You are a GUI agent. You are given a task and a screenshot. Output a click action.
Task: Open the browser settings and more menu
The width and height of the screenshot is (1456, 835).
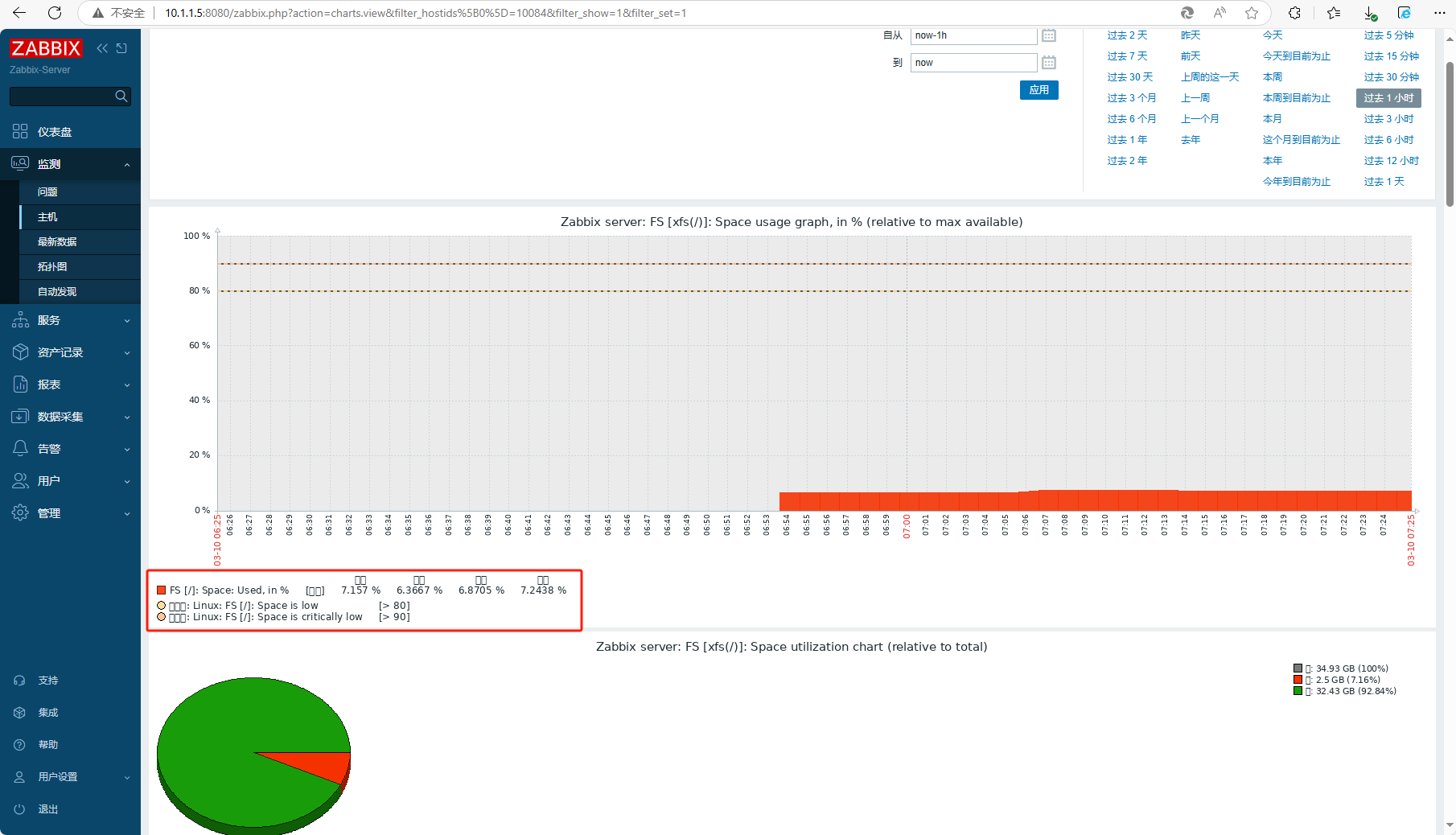point(1440,13)
